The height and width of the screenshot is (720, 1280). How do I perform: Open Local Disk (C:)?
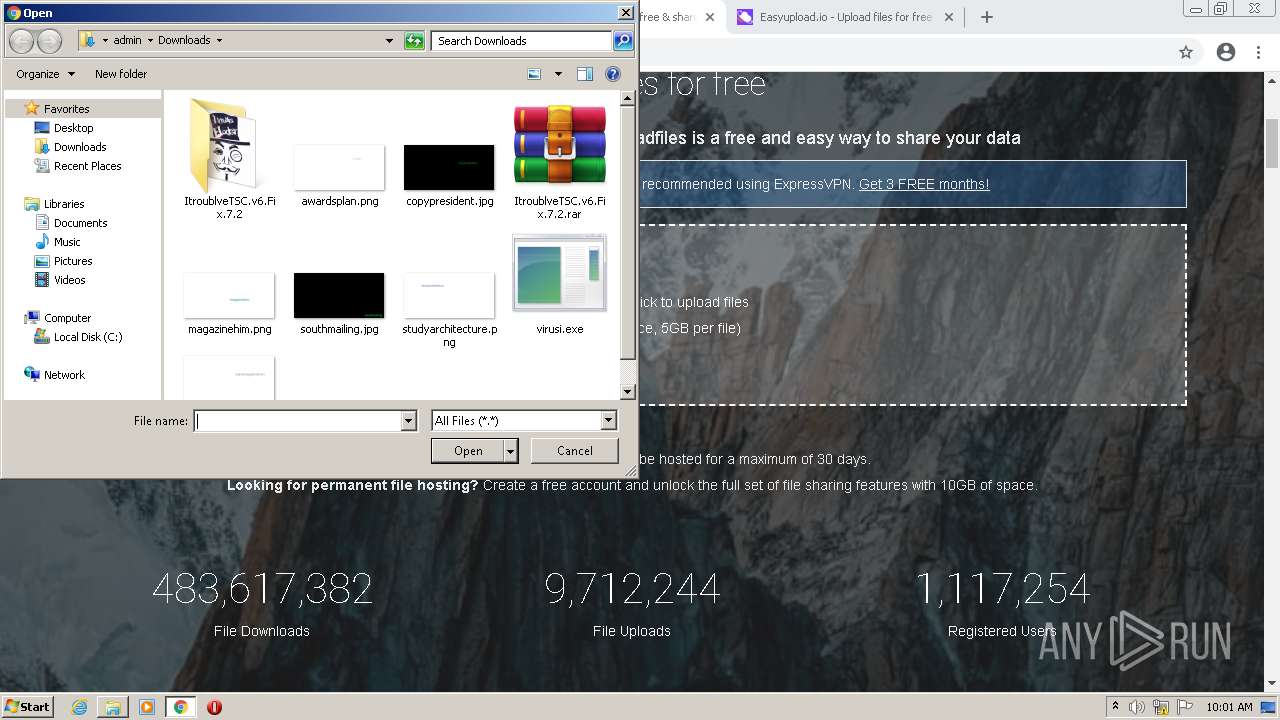pyautogui.click(x=88, y=337)
